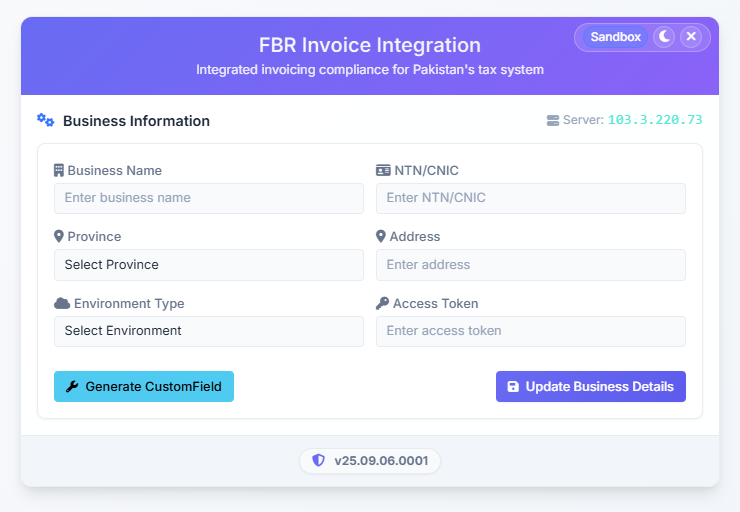740x512 pixels.
Task: Click the map pin icon beside Address
Action: [x=381, y=236]
